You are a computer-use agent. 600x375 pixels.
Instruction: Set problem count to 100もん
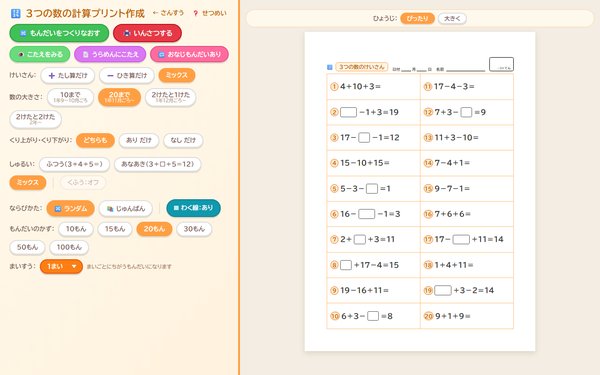coord(69,247)
